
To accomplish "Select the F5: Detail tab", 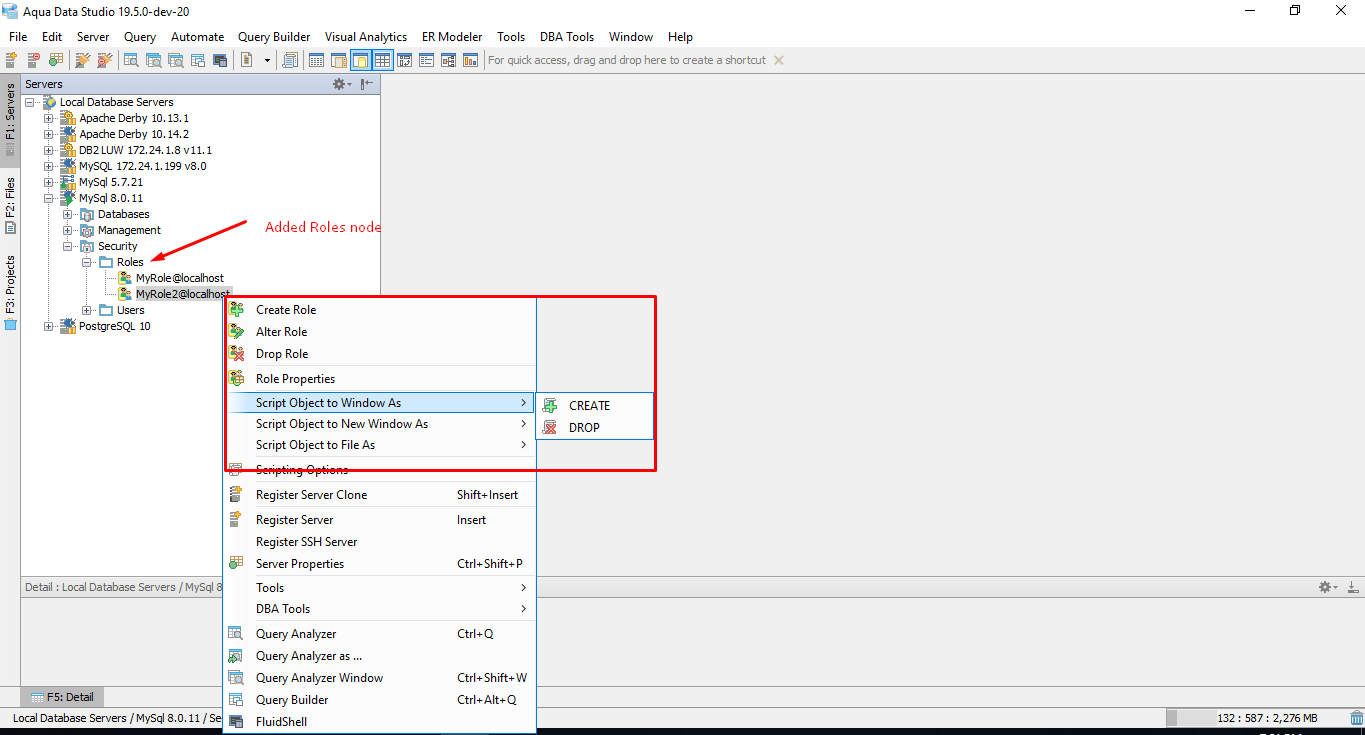I will click(62, 697).
